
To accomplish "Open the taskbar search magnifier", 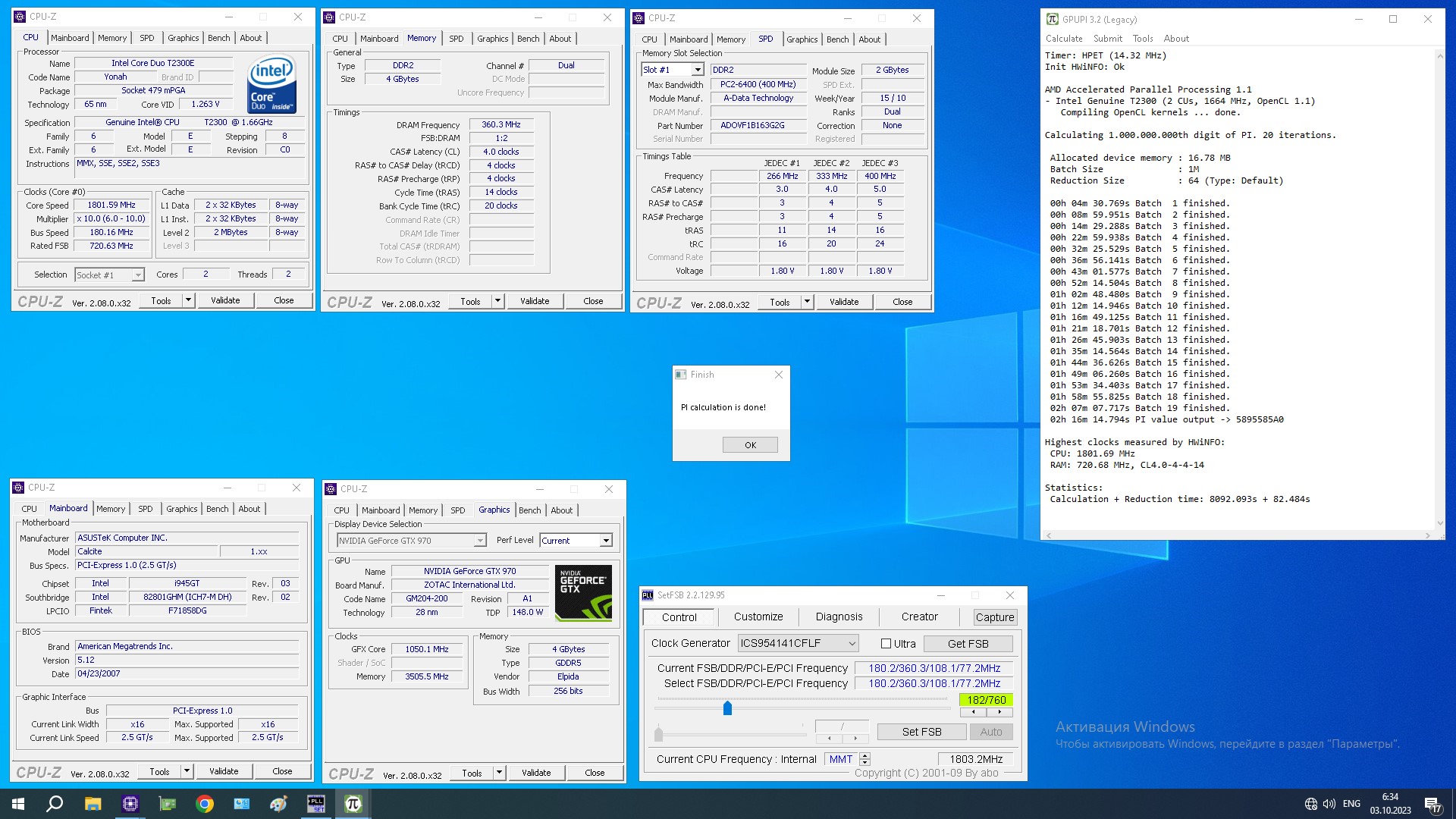I will 55,804.
